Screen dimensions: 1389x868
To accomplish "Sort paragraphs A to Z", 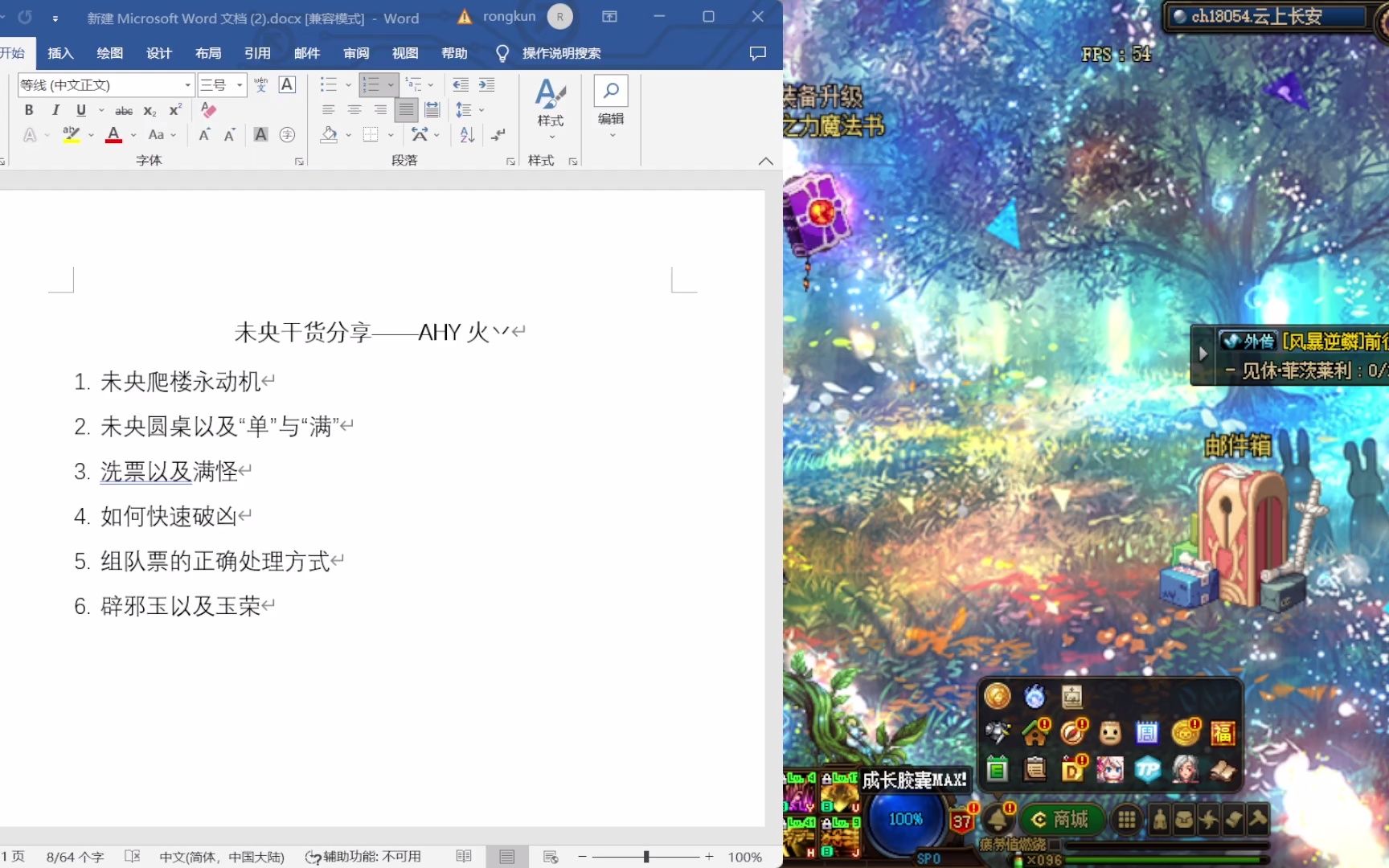I will pyautogui.click(x=467, y=135).
